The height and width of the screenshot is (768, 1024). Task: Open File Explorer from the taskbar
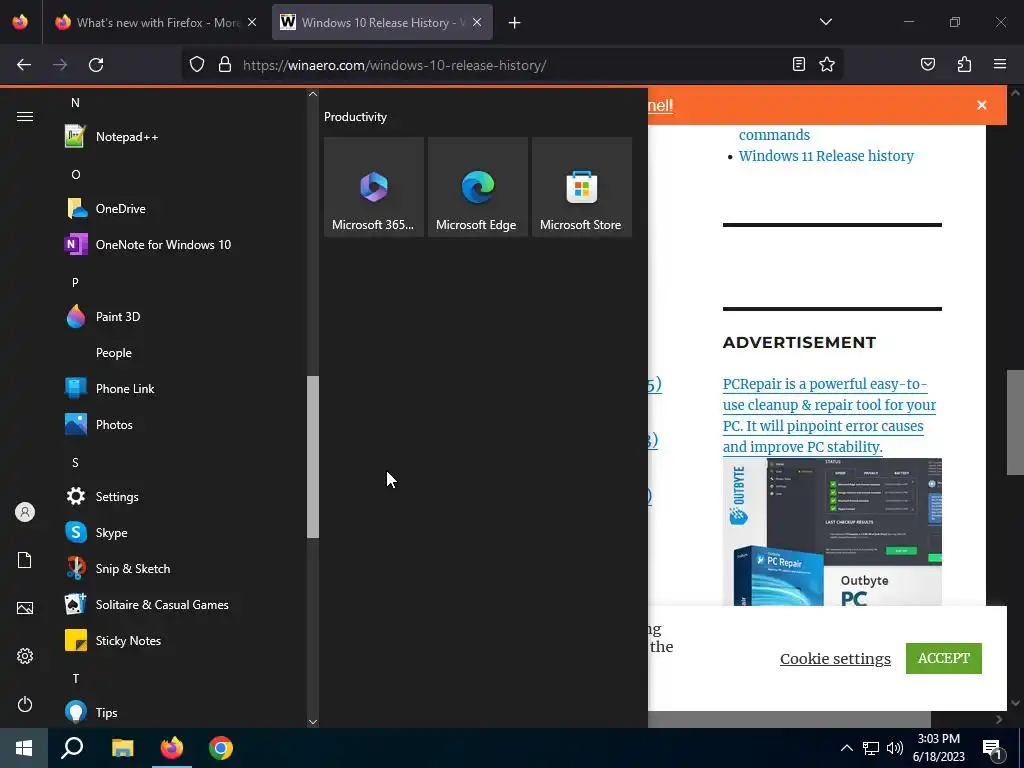click(122, 748)
